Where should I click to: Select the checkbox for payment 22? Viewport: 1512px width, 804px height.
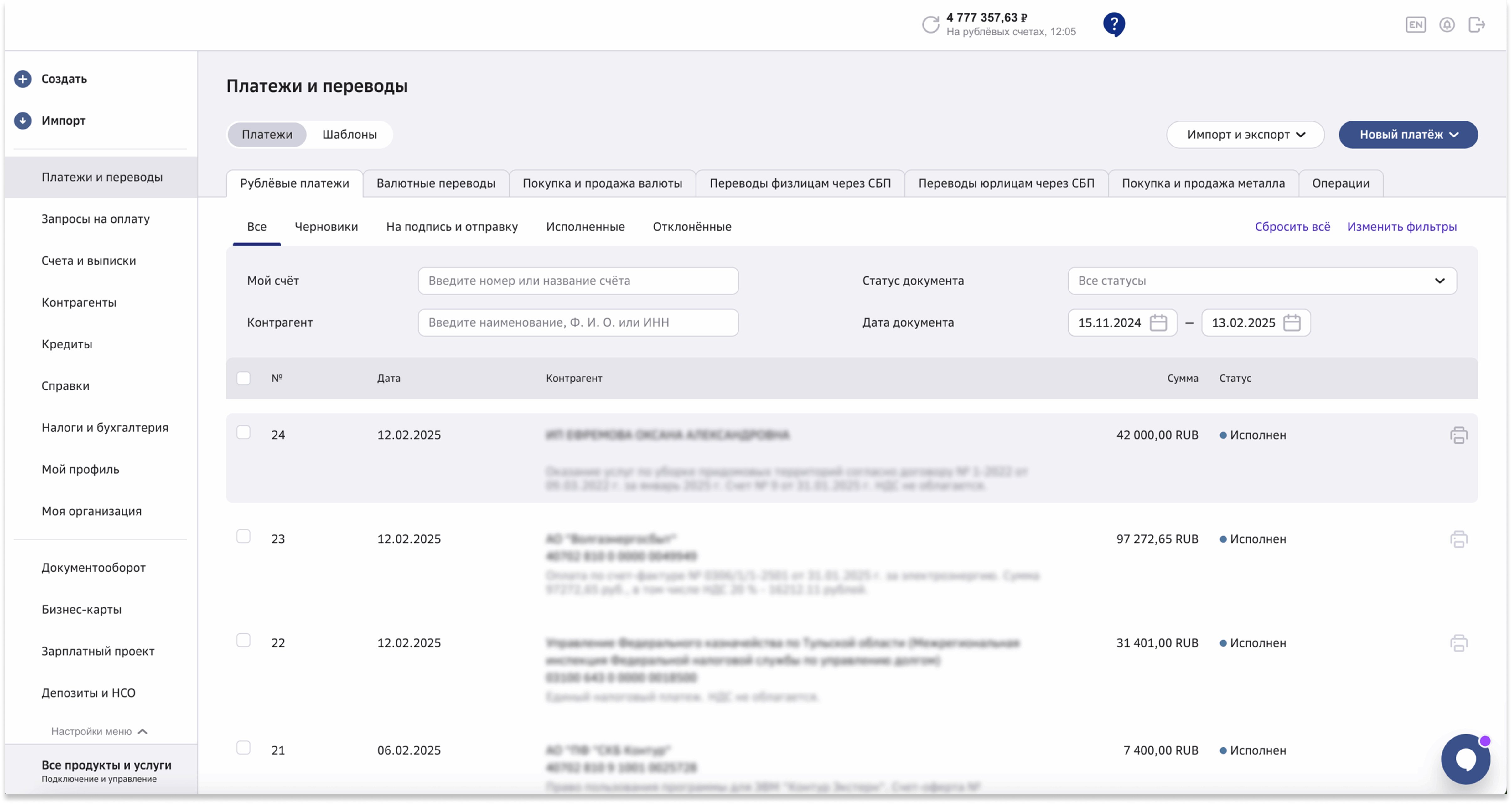click(x=244, y=641)
